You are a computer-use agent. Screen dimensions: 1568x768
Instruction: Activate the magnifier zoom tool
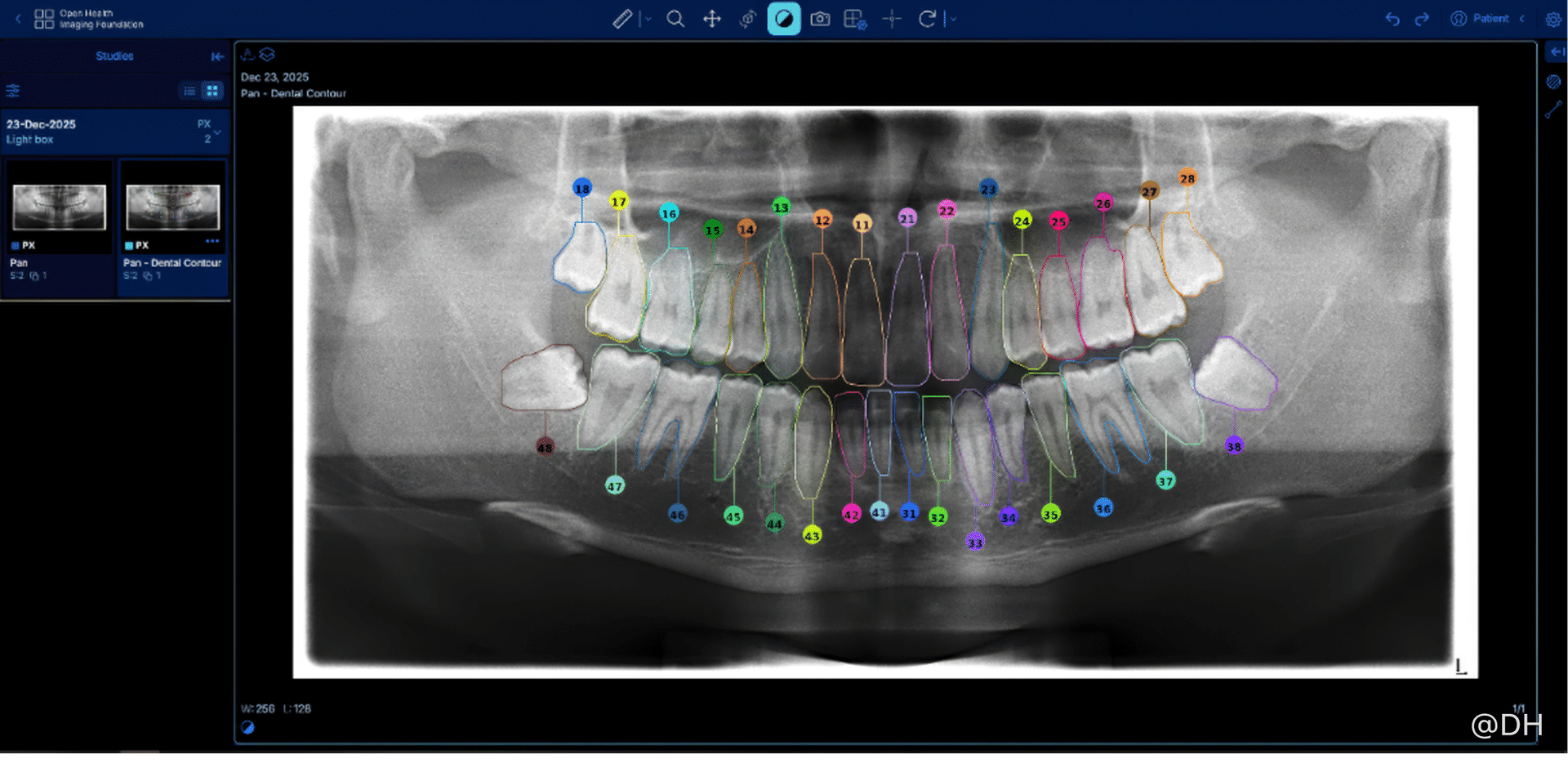[x=675, y=19]
